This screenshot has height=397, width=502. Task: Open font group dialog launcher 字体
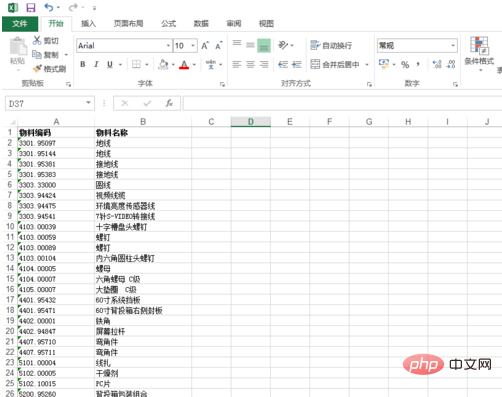coord(222,85)
